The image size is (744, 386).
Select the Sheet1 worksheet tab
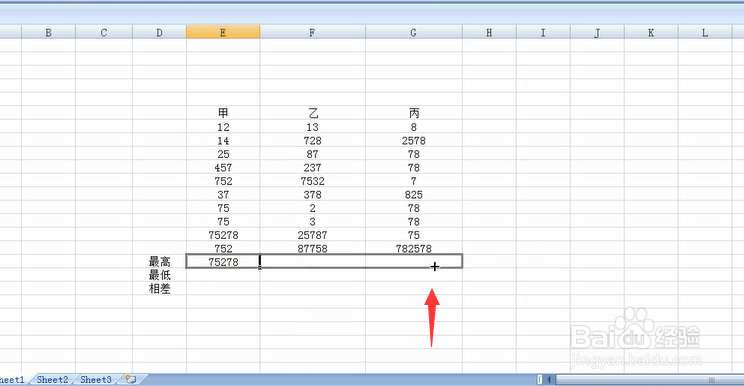point(12,379)
